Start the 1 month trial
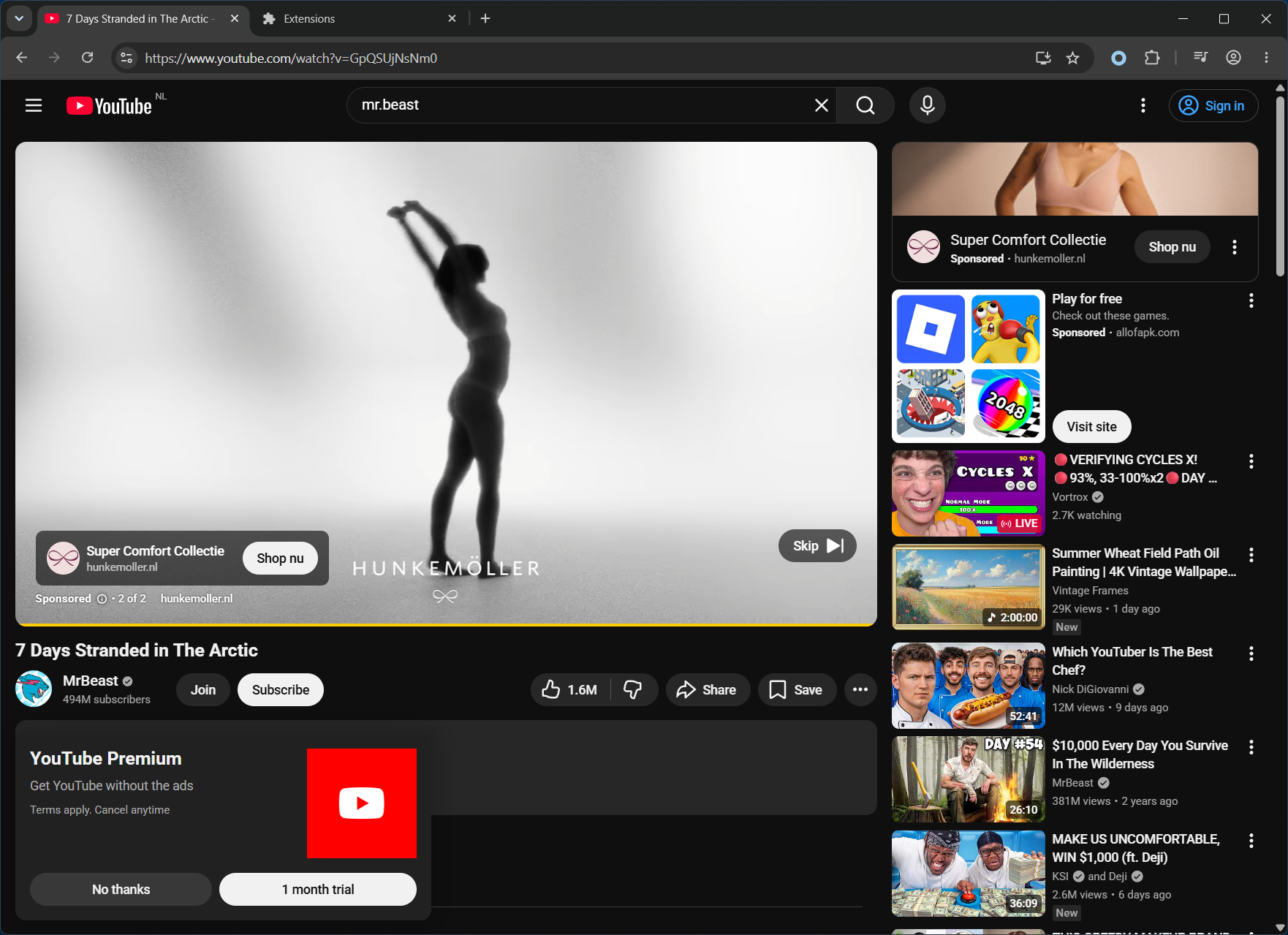The image size is (1288, 935). [318, 890]
